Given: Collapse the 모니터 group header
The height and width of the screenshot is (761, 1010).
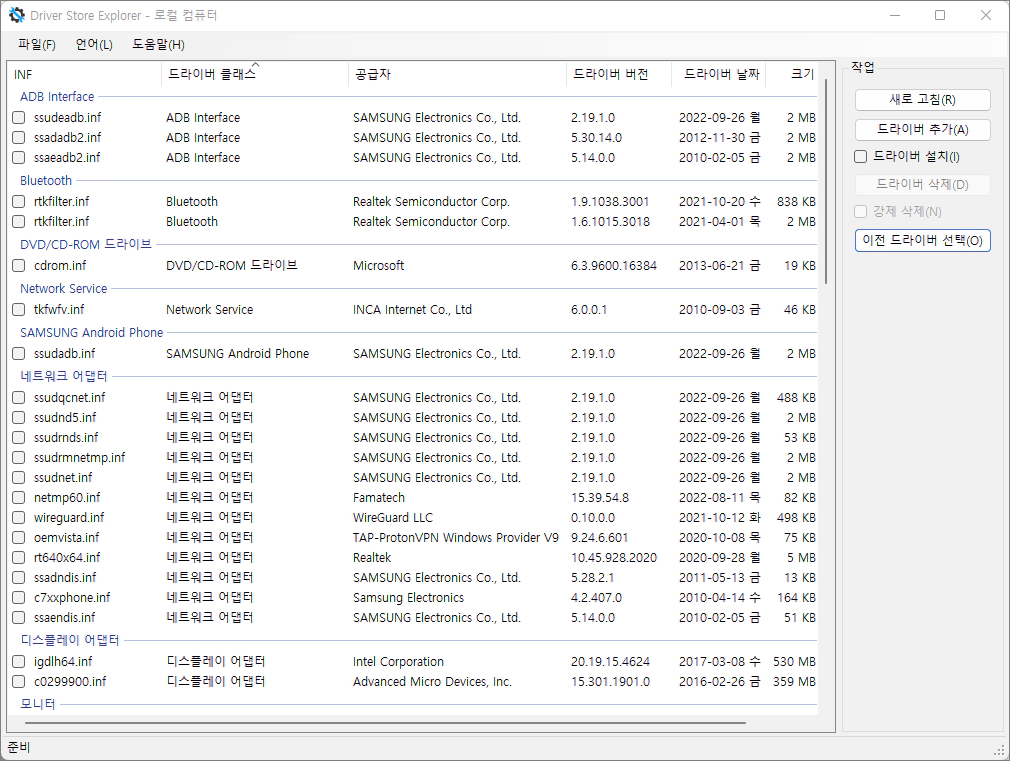Looking at the screenshot, I should [x=37, y=704].
